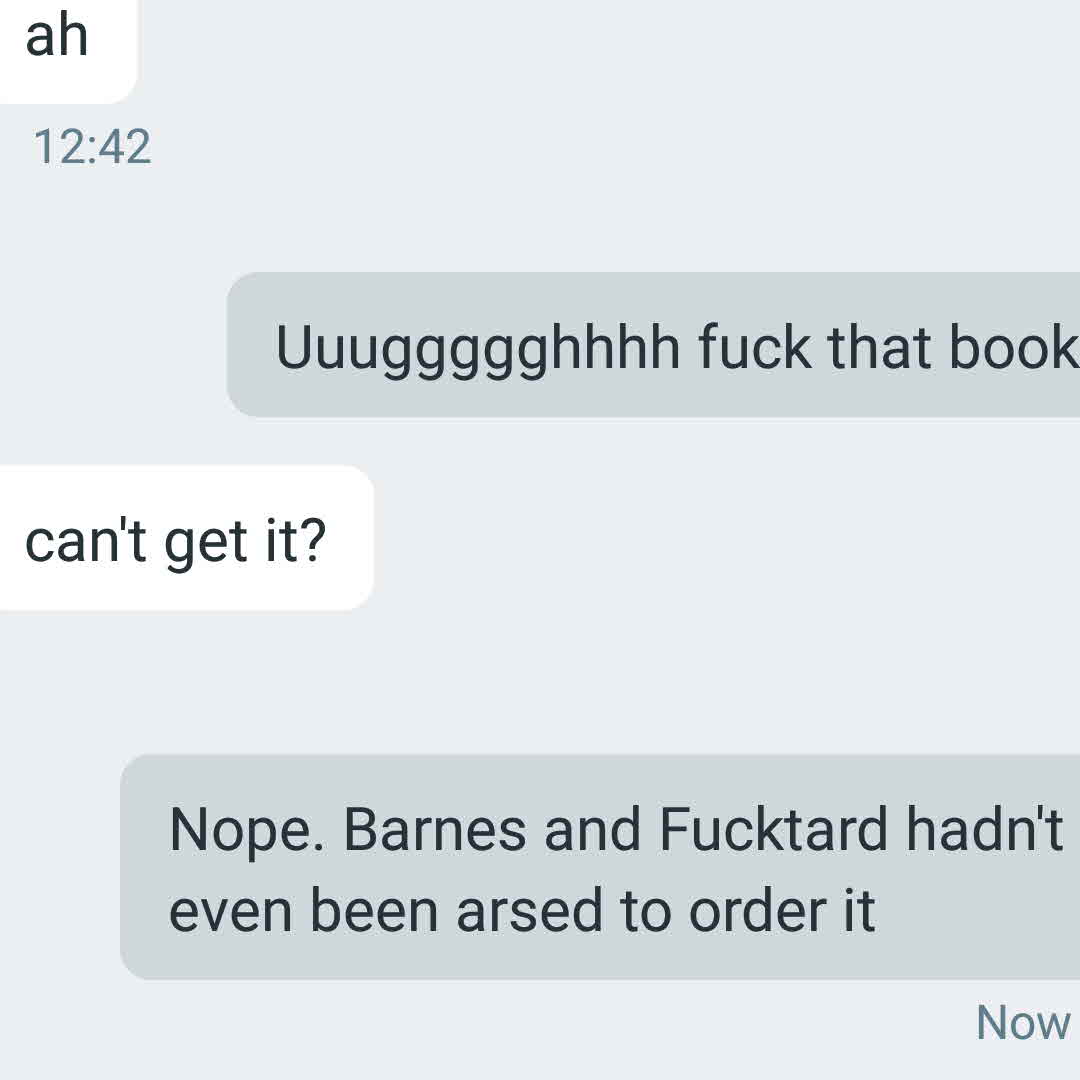This screenshot has width=1080, height=1080.
Task: Tap the "can't get it?" message bubble
Action: click(x=186, y=538)
